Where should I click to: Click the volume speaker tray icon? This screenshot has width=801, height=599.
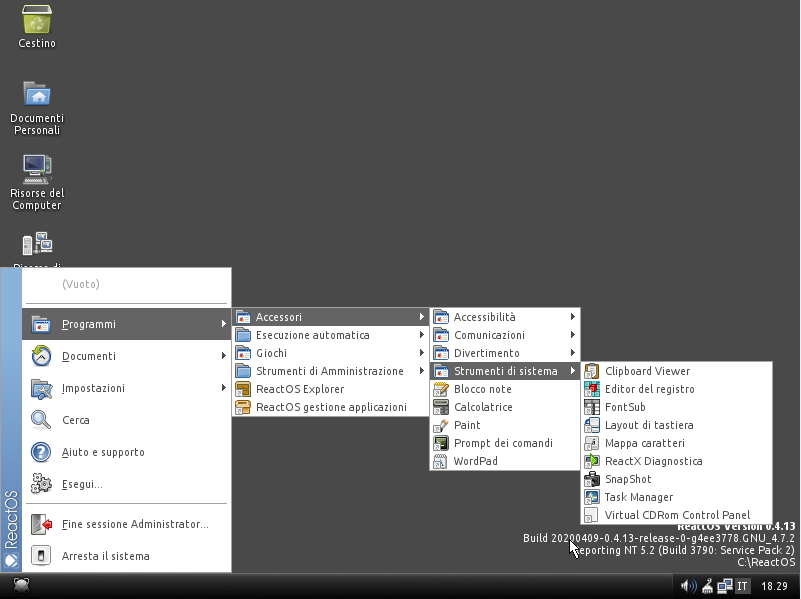[688, 586]
